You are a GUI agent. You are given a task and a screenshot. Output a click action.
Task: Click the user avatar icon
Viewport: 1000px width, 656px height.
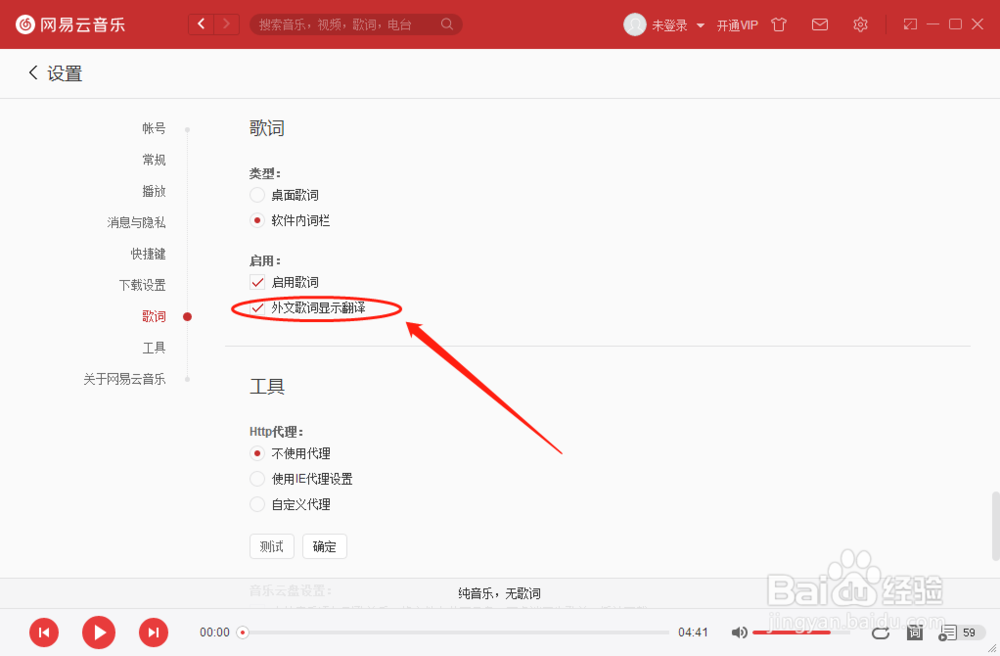[x=635, y=25]
